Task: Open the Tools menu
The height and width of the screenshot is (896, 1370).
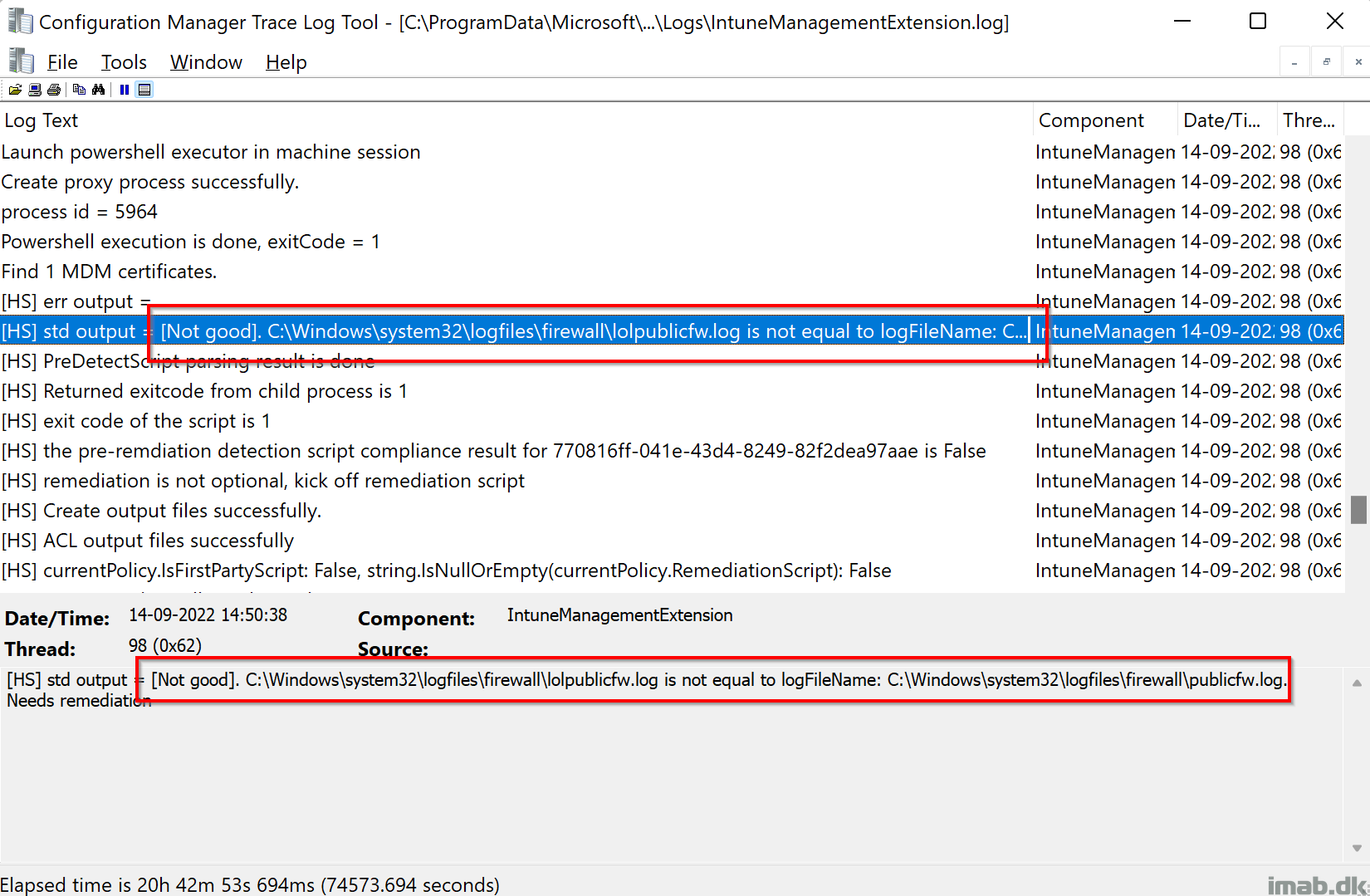Action: tap(124, 62)
